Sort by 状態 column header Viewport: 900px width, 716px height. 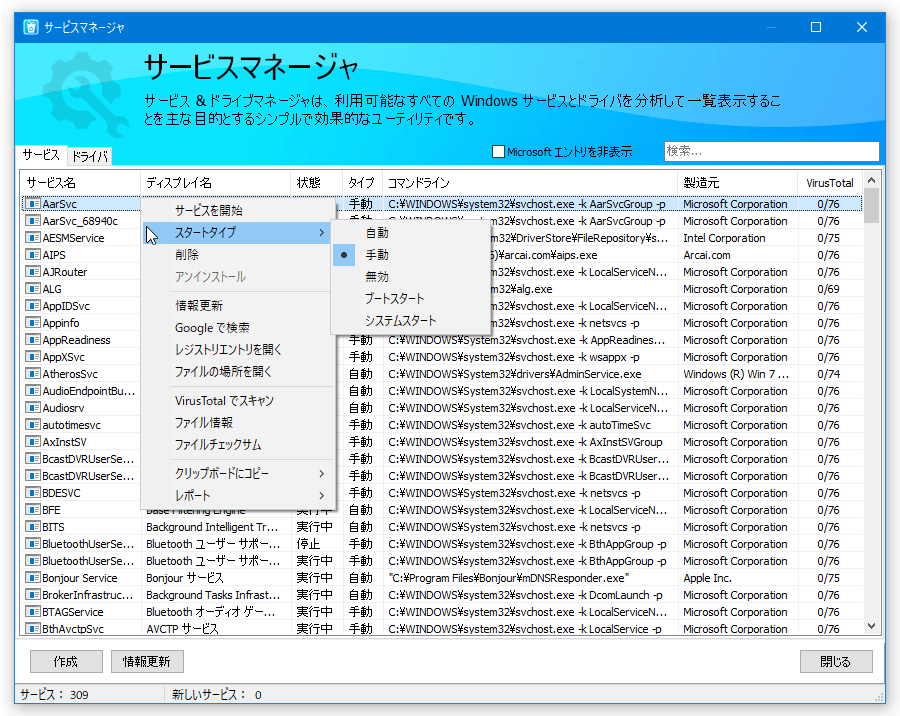(x=316, y=183)
